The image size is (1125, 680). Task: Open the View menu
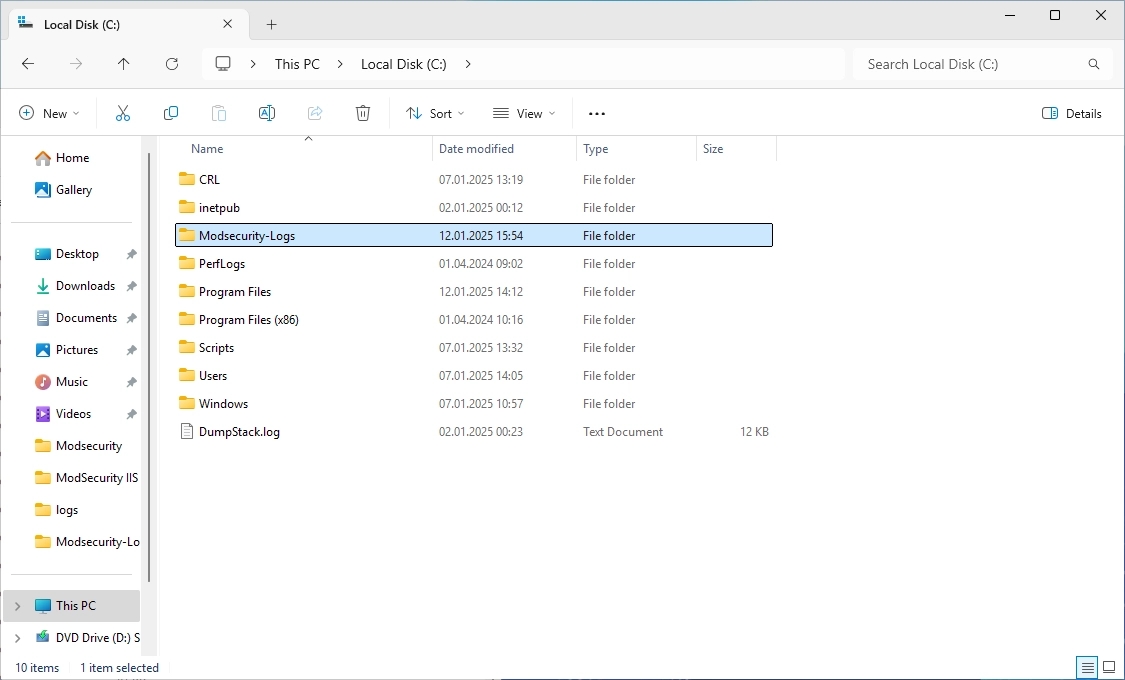tap(524, 114)
